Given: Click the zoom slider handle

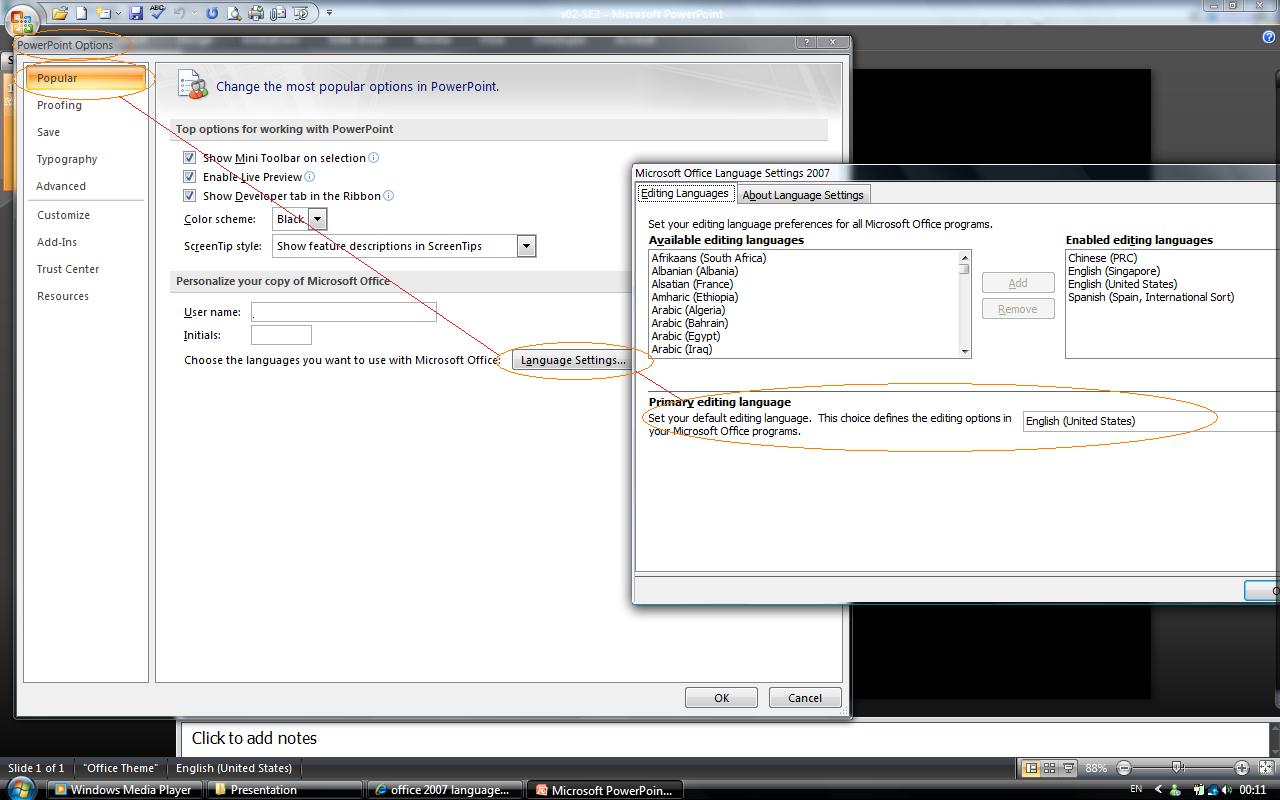Looking at the screenshot, I should [1178, 768].
